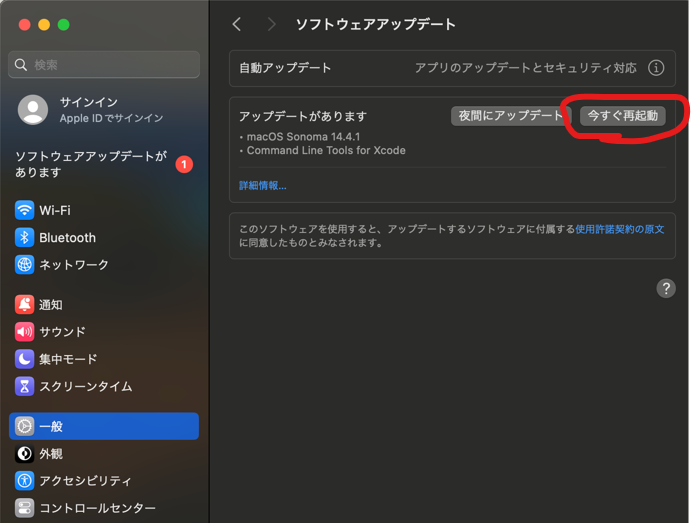
Task: Open help with the question mark button
Action: 666,289
